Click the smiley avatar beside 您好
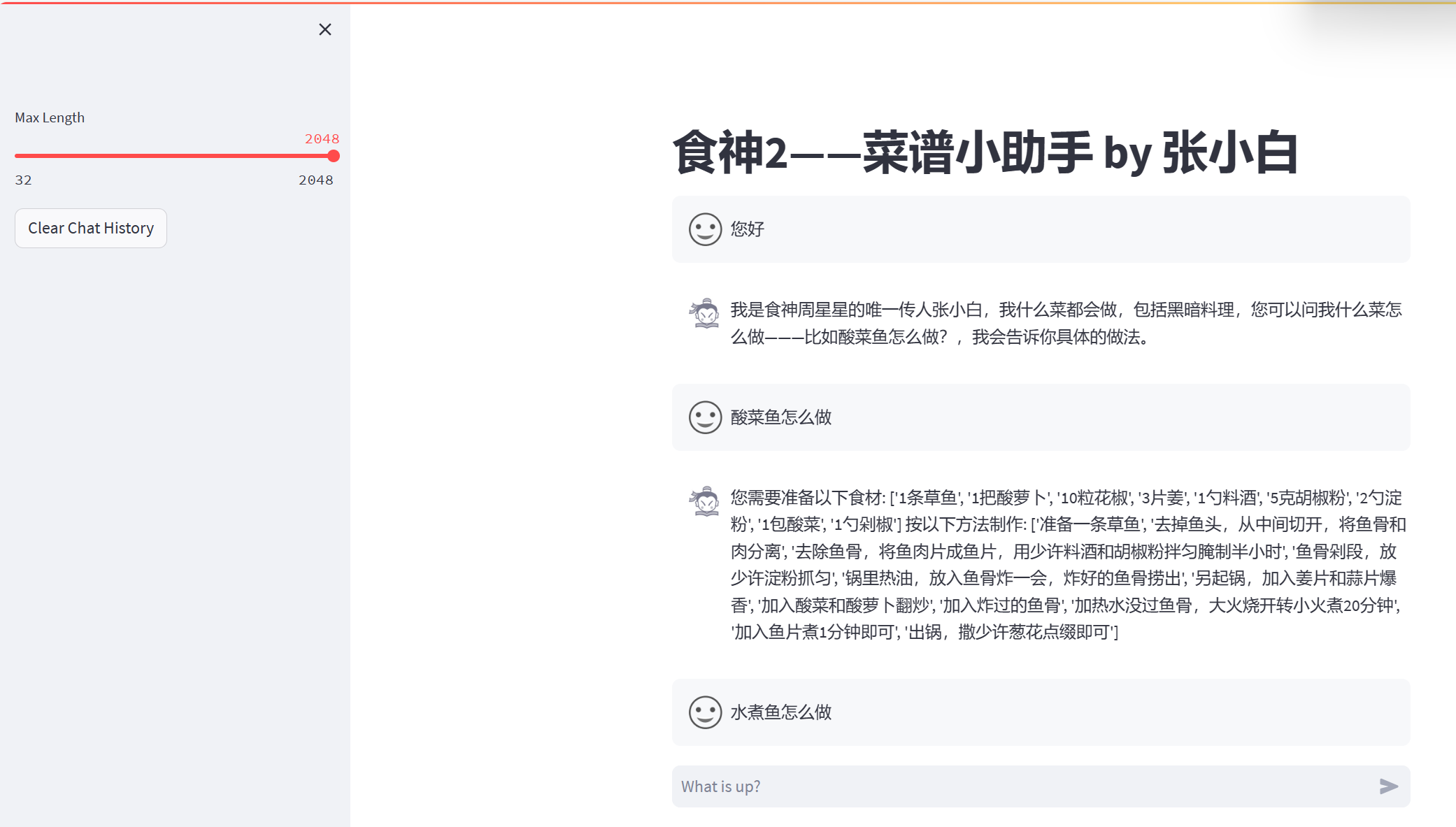Image resolution: width=1456 pixels, height=827 pixels. coord(705,229)
